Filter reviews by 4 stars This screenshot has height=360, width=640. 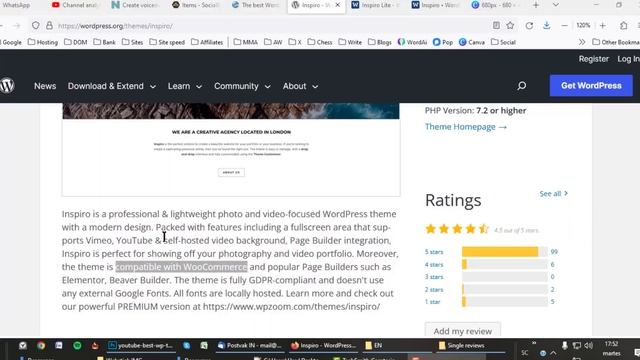[x=433, y=264]
